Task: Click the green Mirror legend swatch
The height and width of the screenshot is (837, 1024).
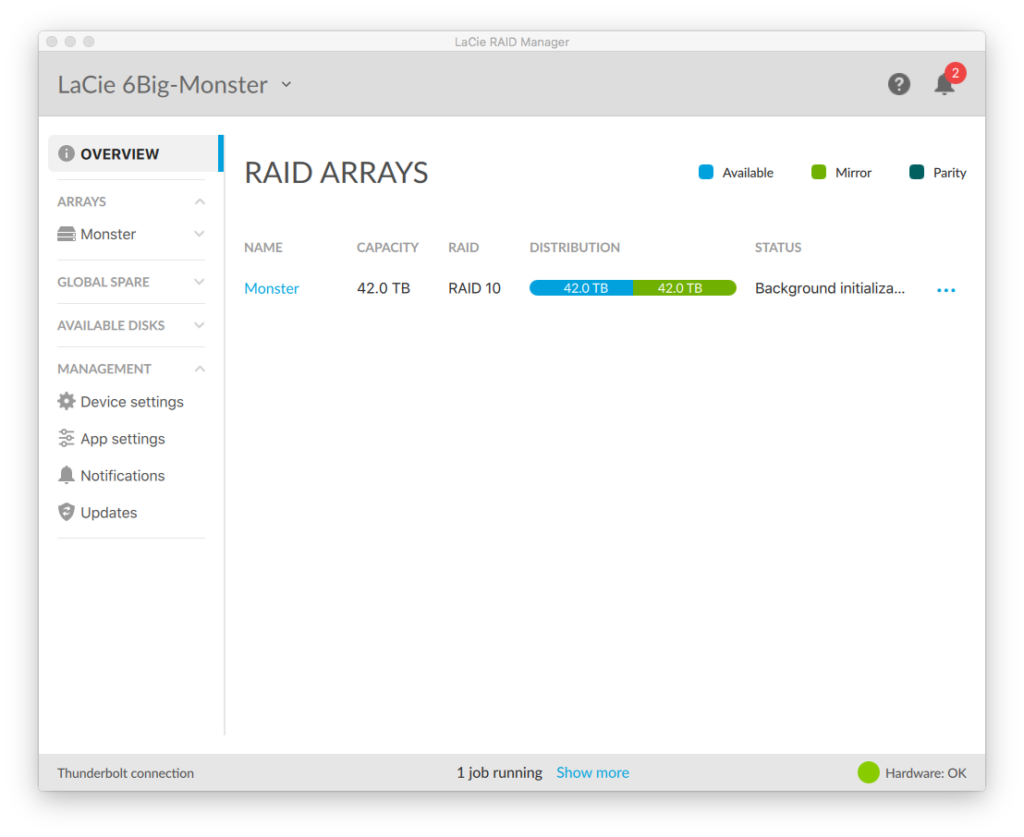Action: click(818, 172)
